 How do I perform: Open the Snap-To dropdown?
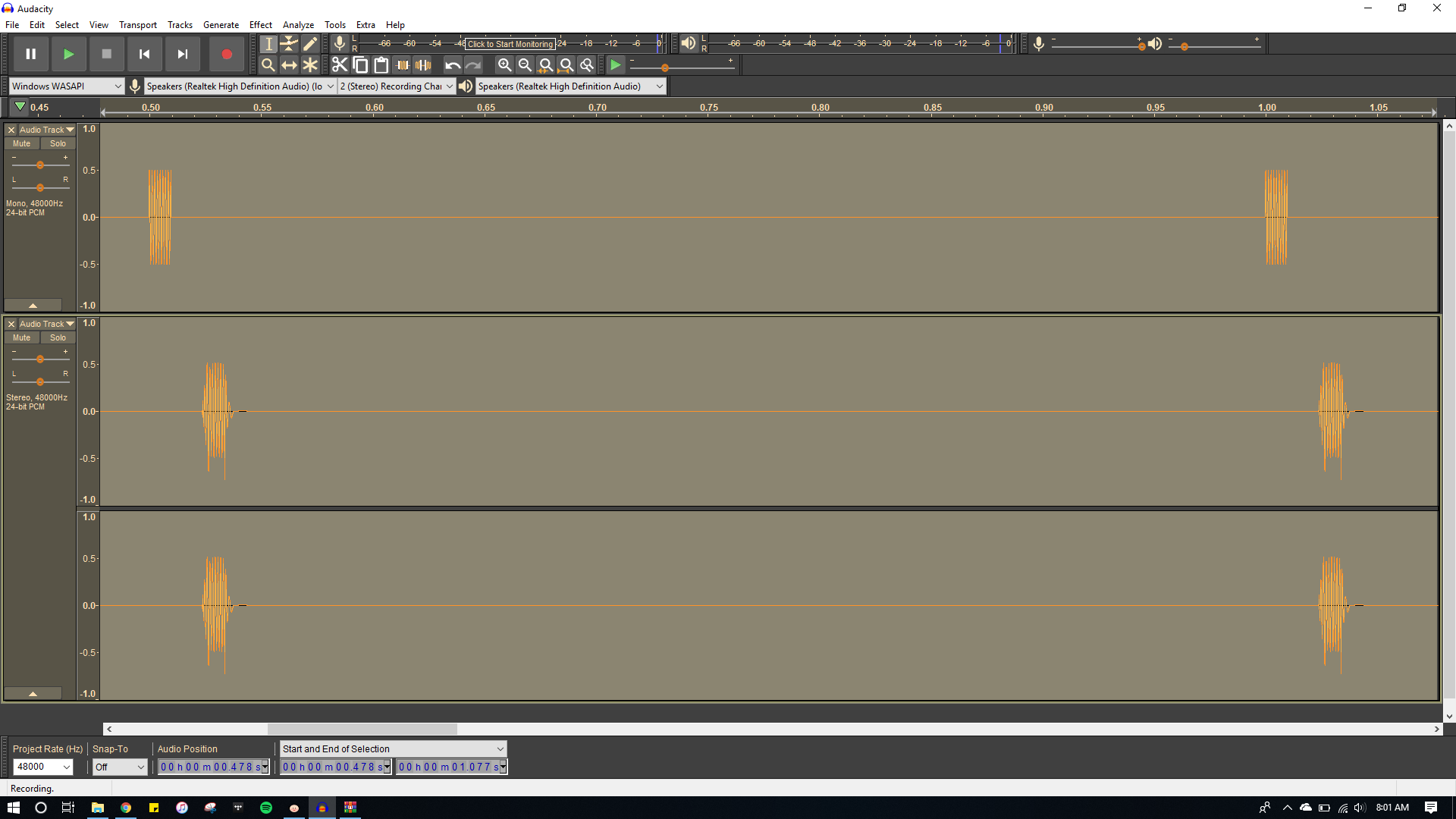click(x=119, y=767)
